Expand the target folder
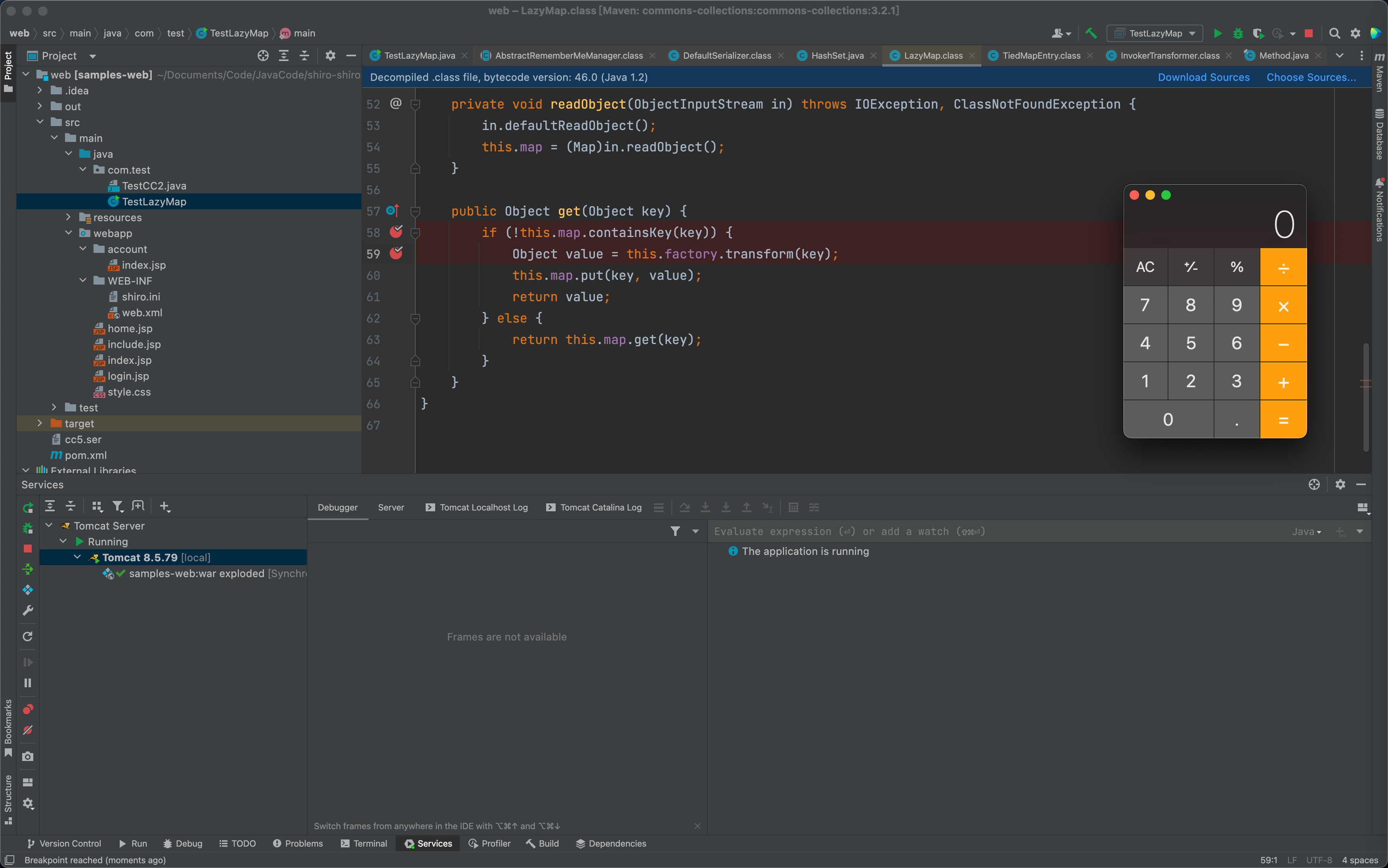The height and width of the screenshot is (868, 1388). [x=40, y=423]
